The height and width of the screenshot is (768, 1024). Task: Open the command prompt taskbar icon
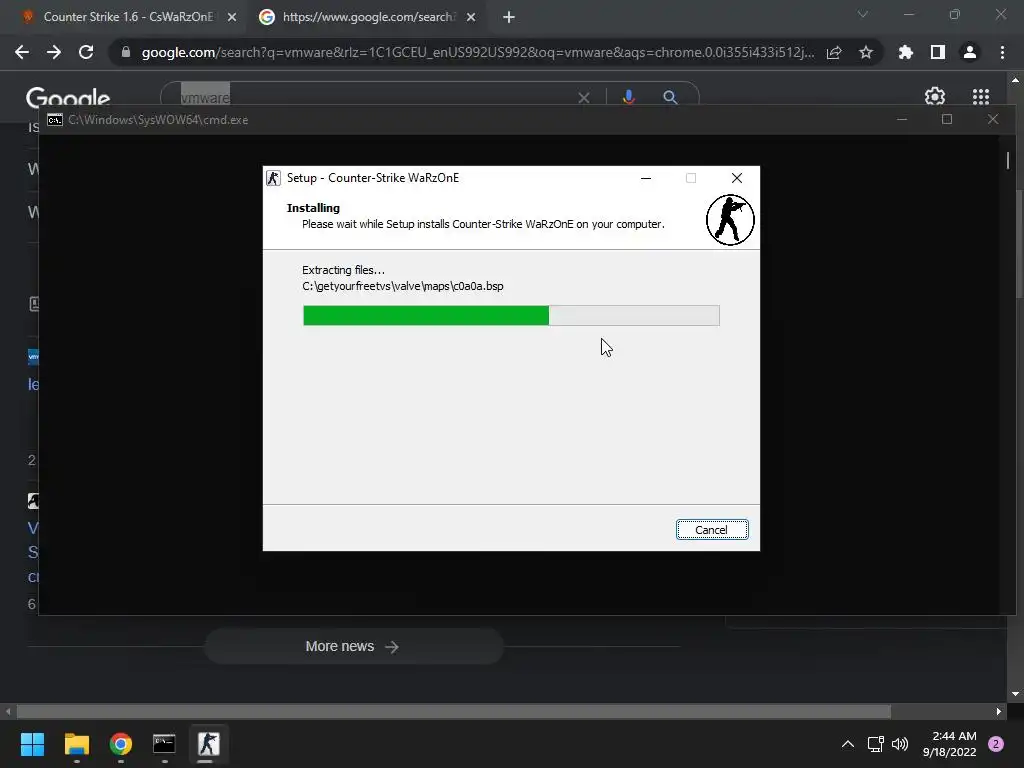coord(165,744)
